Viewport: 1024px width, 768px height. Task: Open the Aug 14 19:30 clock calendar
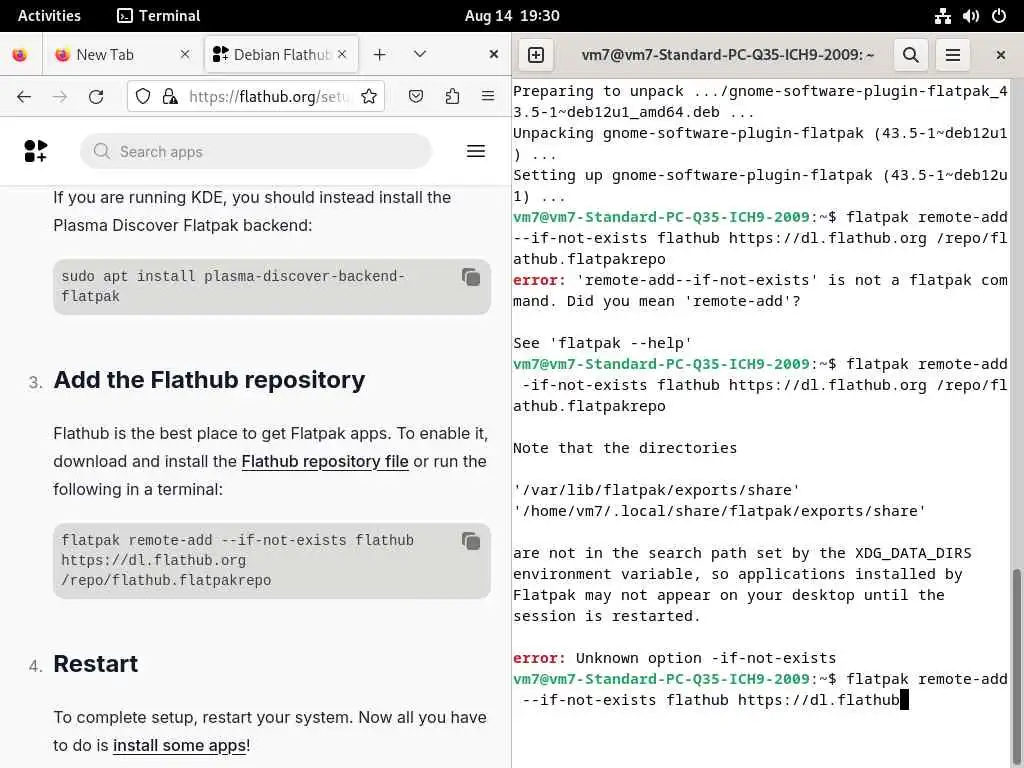point(512,16)
